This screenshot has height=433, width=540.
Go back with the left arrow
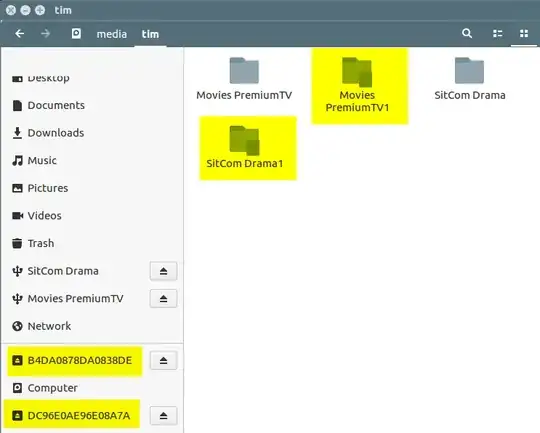(x=20, y=33)
